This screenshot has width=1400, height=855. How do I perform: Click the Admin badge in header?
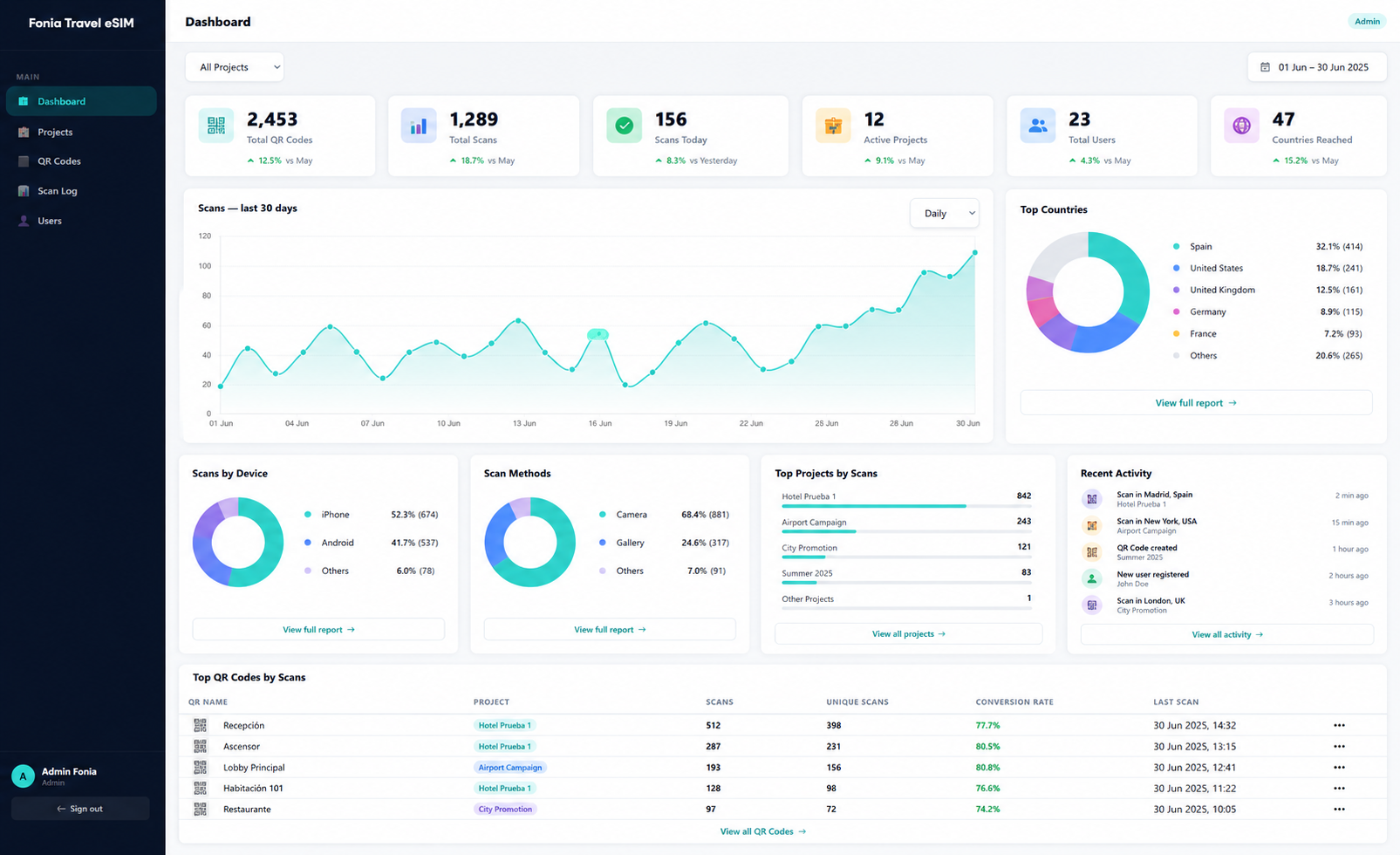(x=1367, y=22)
